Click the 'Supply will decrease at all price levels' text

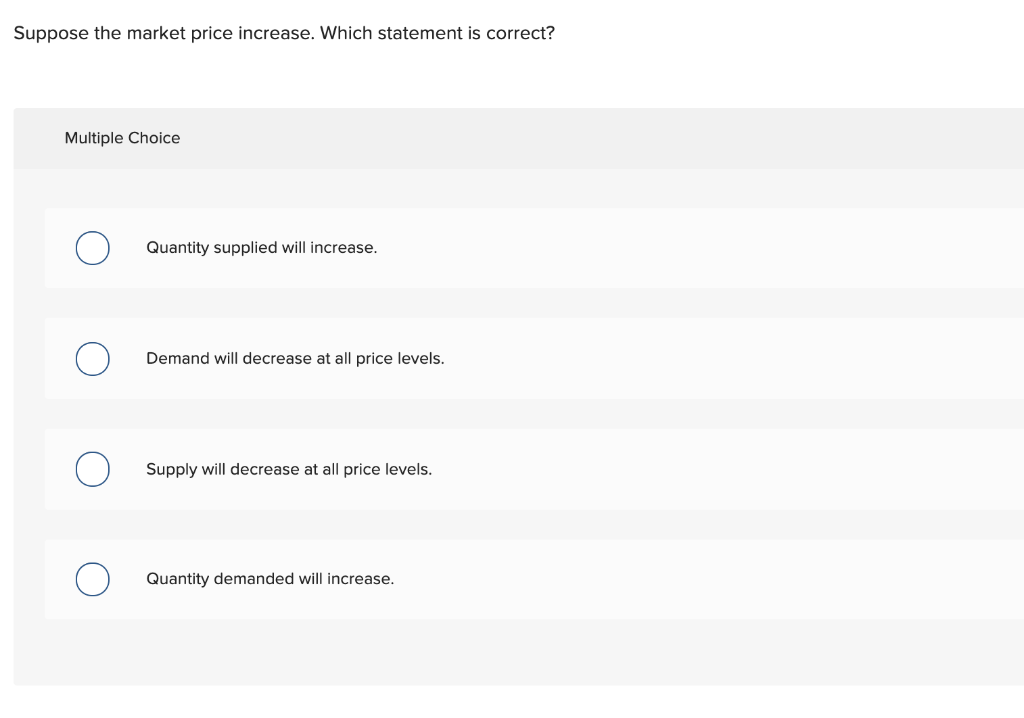[289, 468]
